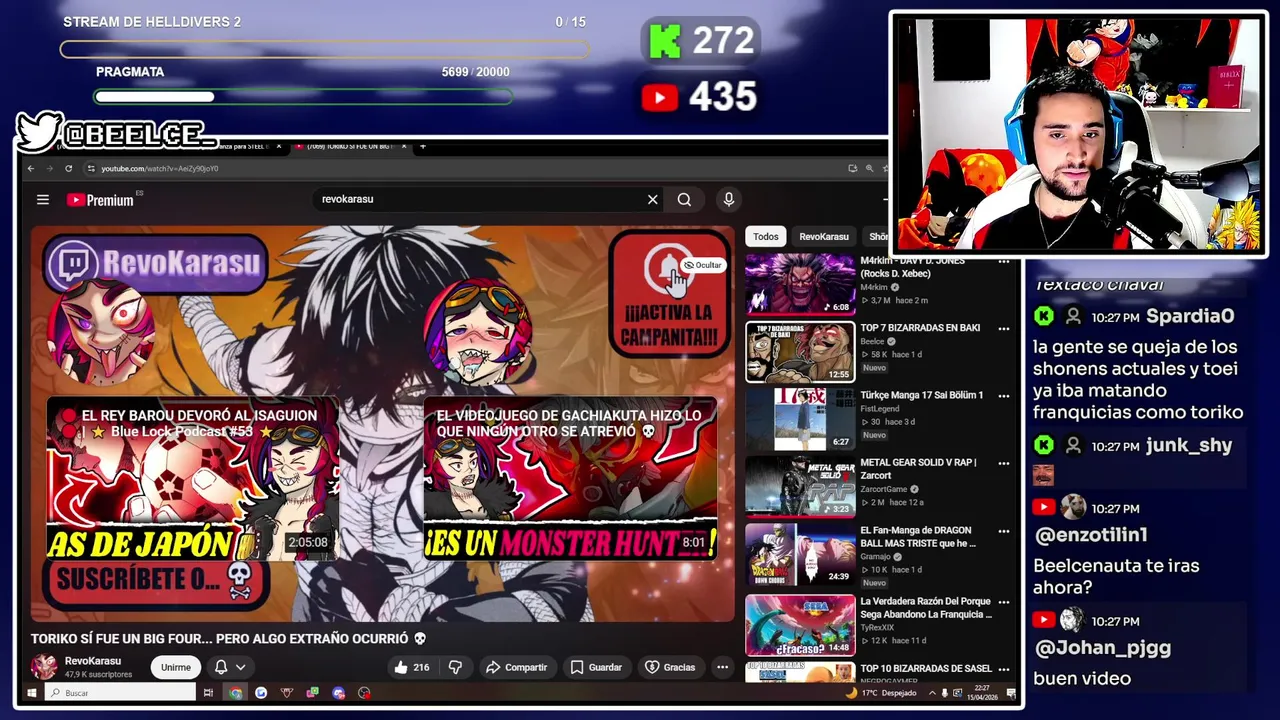Reload the YouTube page
1280x720 pixels.
[x=69, y=168]
